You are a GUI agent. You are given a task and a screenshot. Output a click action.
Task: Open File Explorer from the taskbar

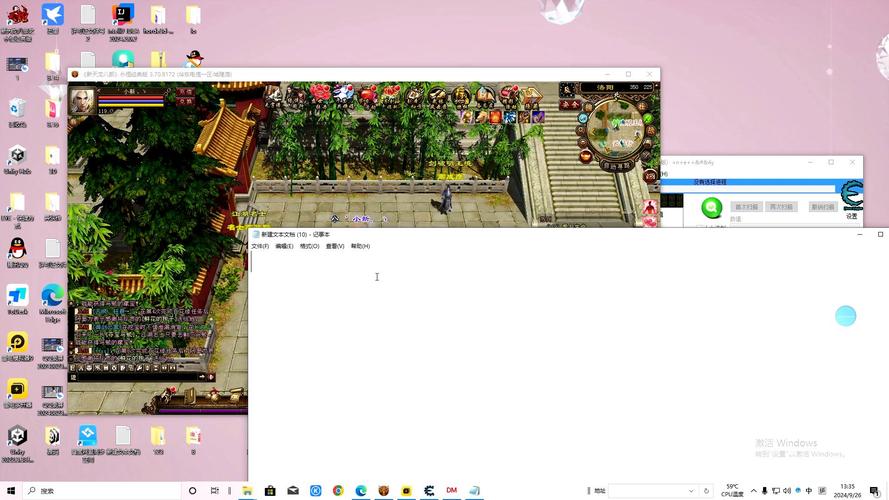point(247,490)
